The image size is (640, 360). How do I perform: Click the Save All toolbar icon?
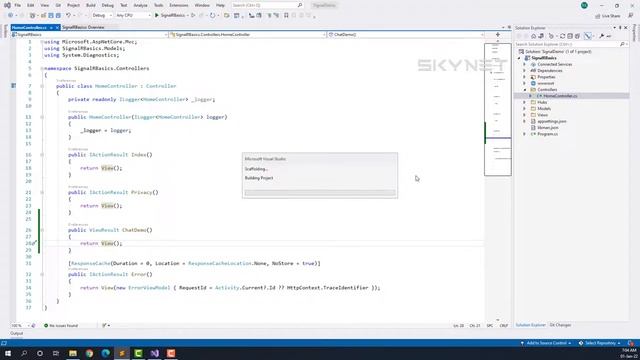click(58, 15)
